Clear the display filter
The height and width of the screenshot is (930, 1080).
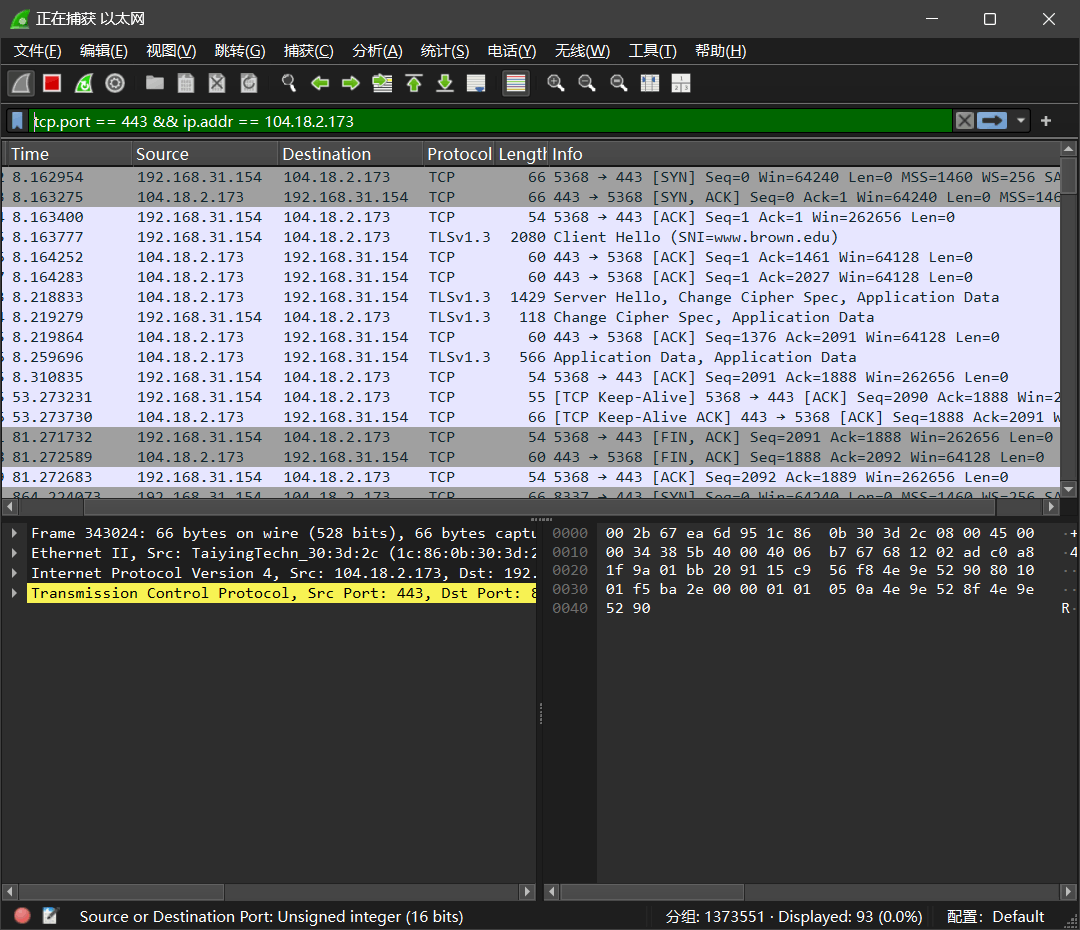pyautogui.click(x=965, y=121)
